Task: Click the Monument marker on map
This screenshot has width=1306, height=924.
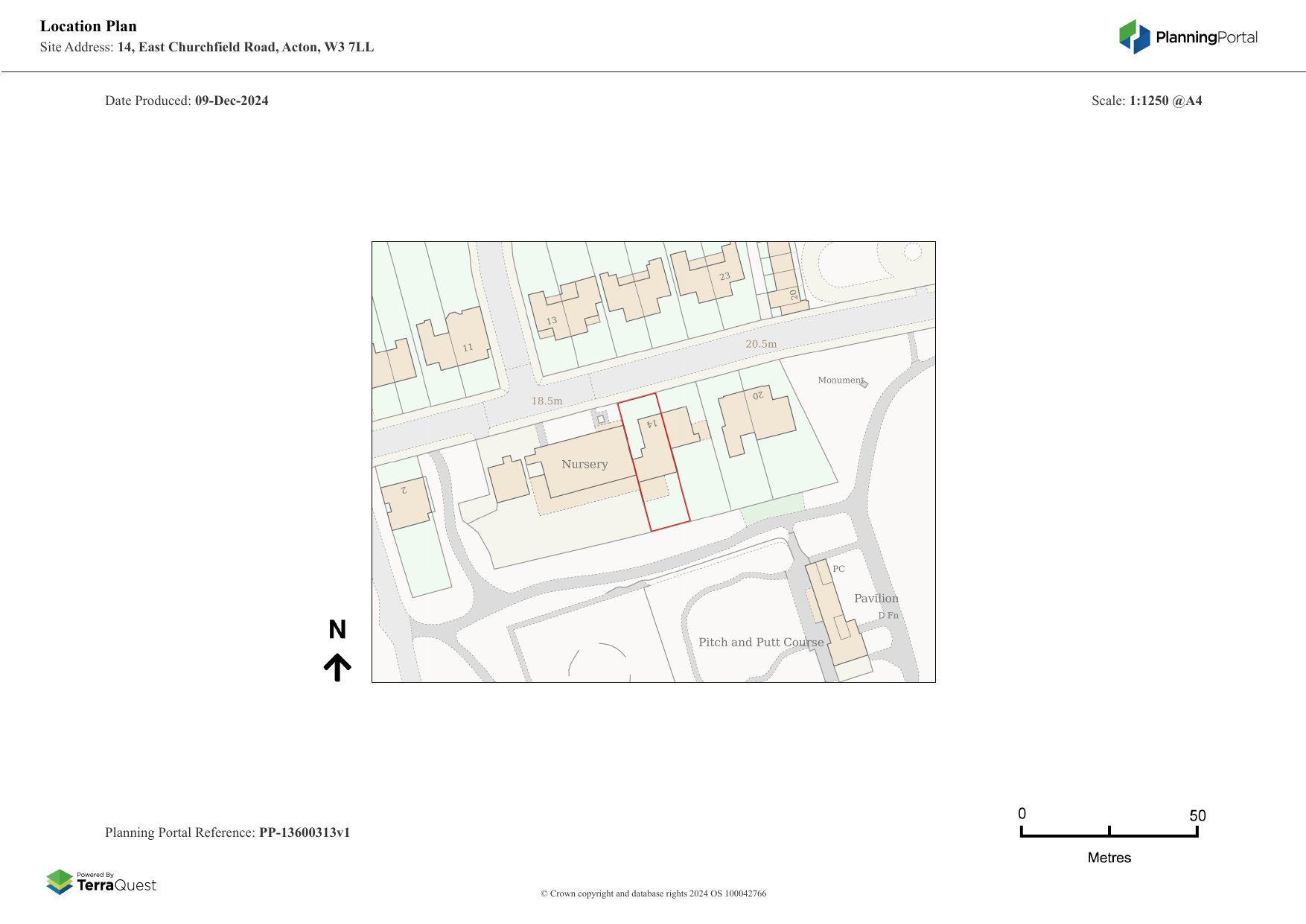Action: (864, 383)
